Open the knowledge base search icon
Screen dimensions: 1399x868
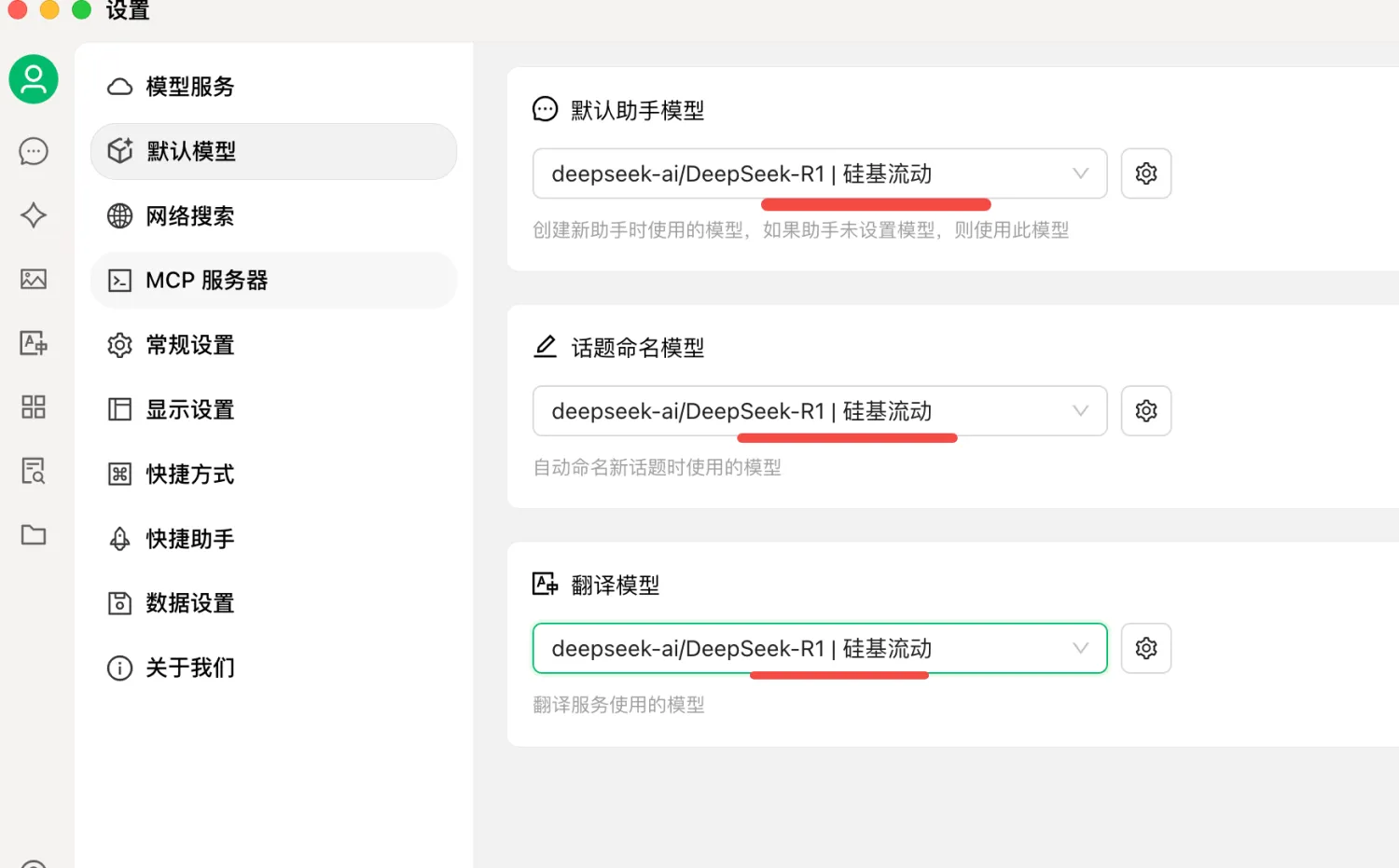(x=34, y=471)
